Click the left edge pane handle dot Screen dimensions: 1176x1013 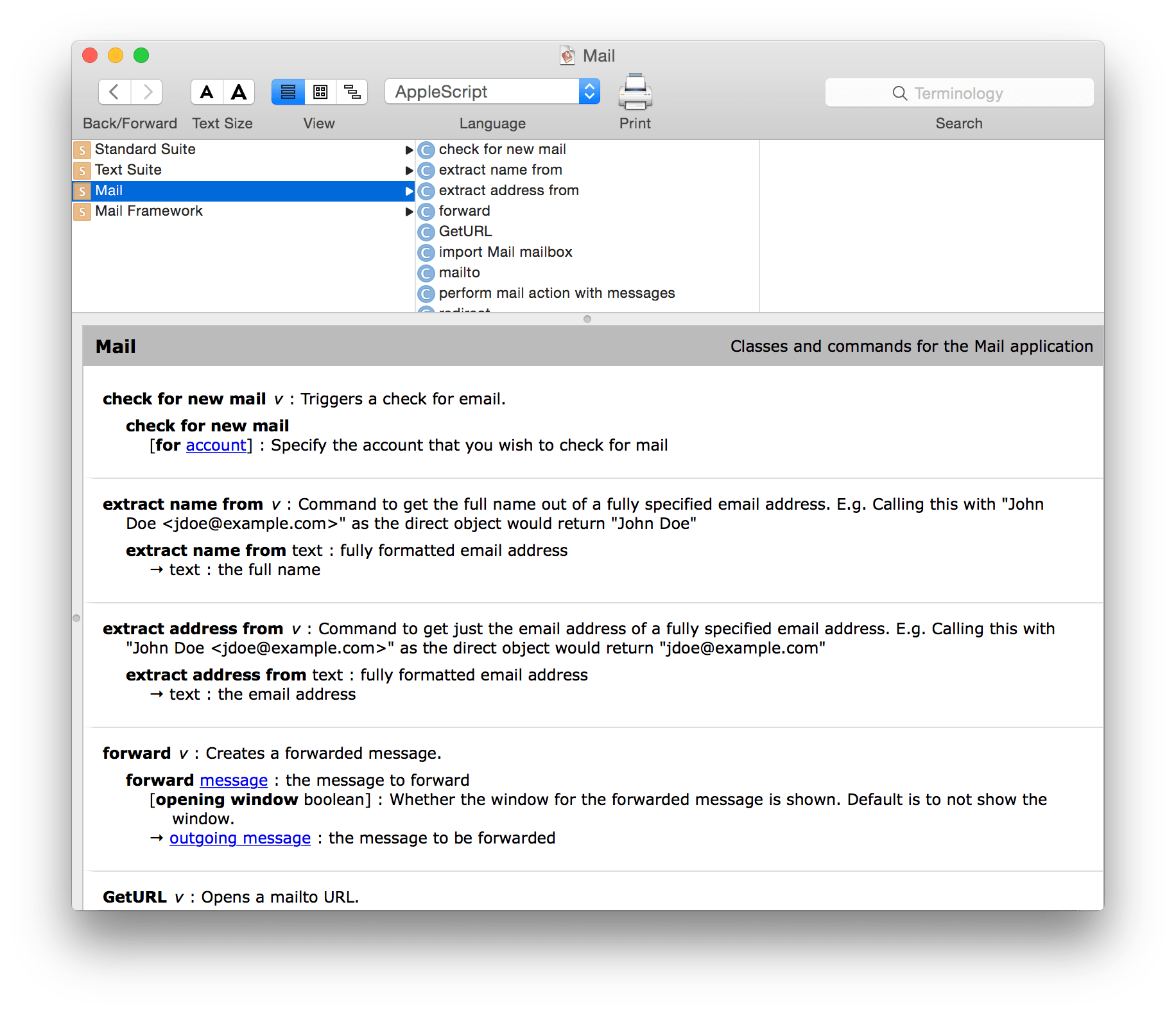click(76, 618)
